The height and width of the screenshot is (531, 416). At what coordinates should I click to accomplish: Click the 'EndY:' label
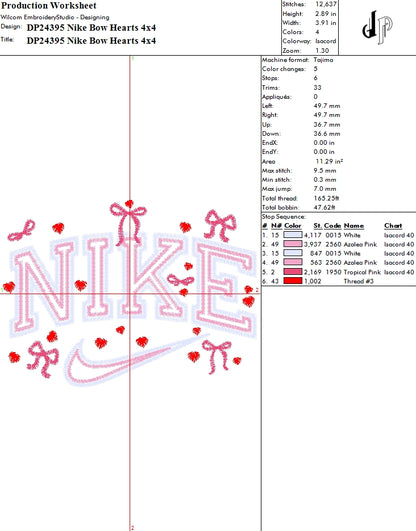(x=270, y=152)
